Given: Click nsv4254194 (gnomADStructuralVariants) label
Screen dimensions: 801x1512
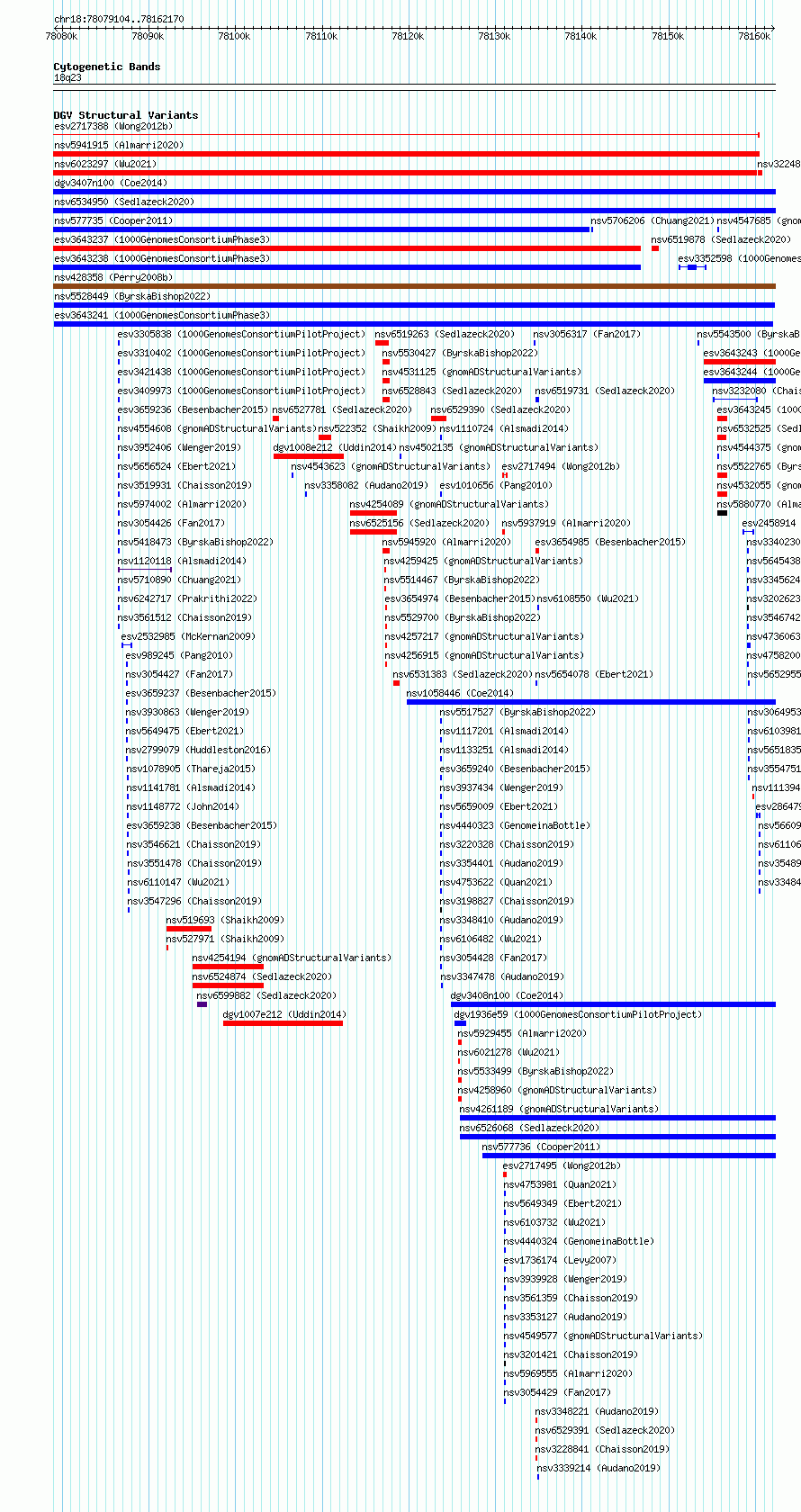Looking at the screenshot, I should [292, 958].
